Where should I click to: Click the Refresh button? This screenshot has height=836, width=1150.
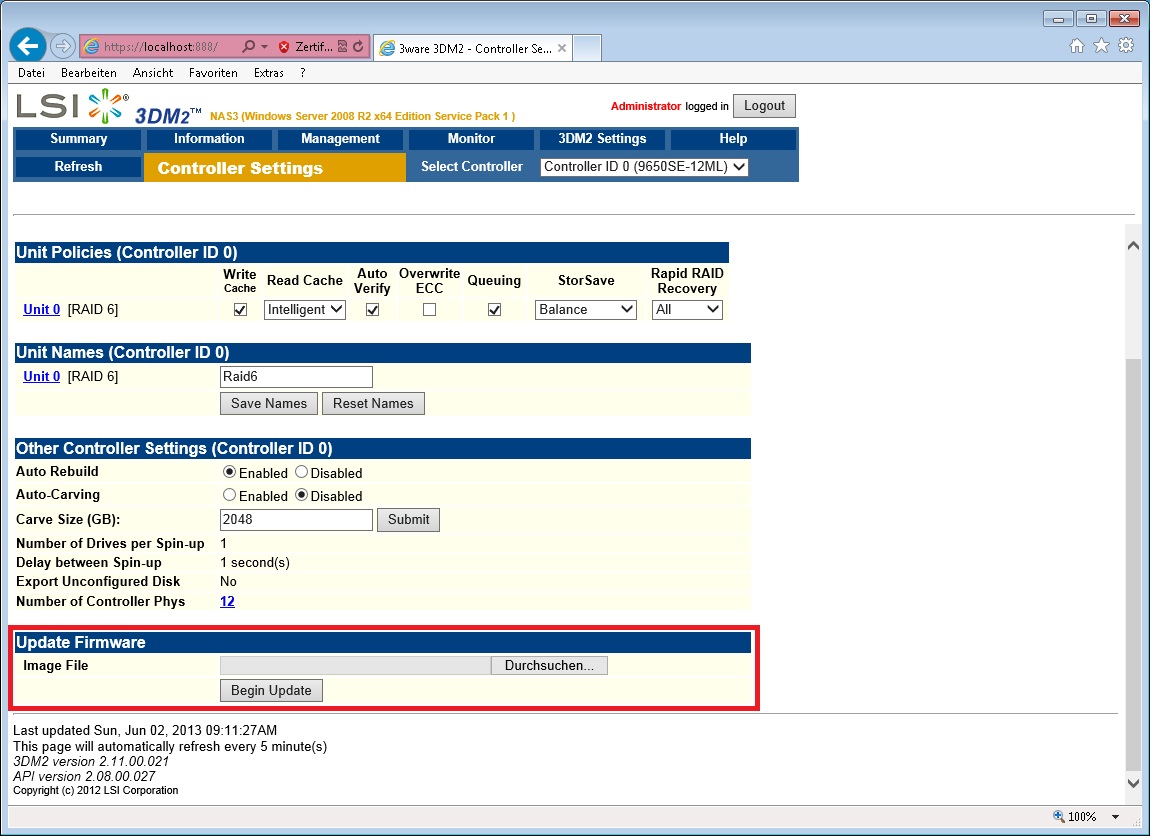(78, 166)
